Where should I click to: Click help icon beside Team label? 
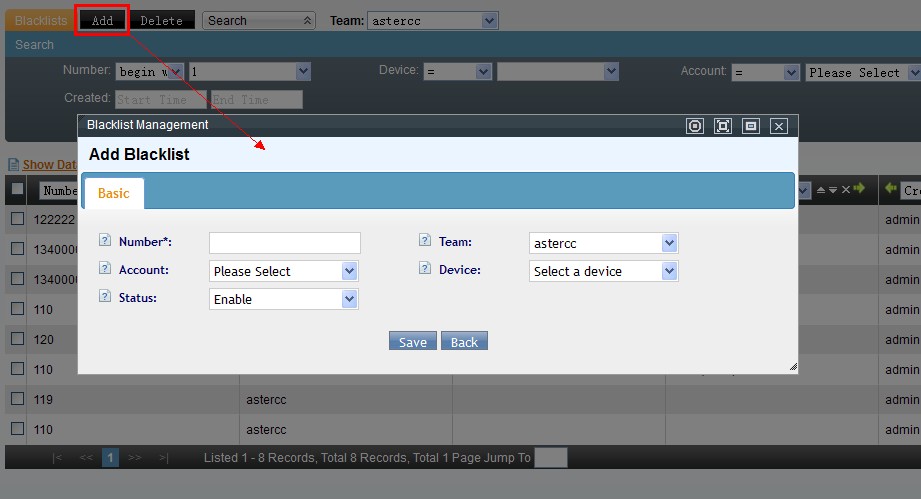pos(425,241)
